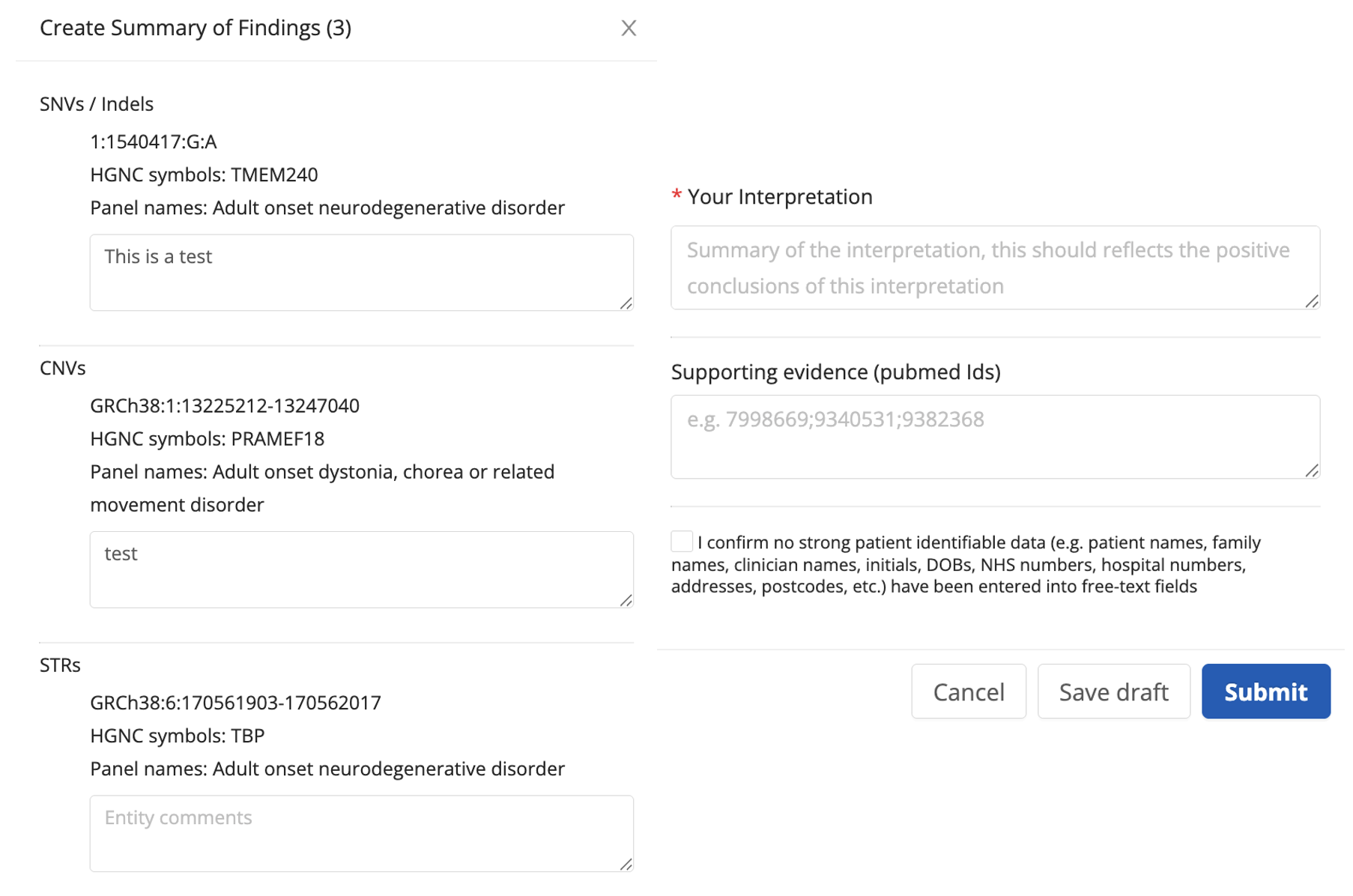The width and height of the screenshot is (1353, 896).
Task: Edit the SNV comment 'This is a test'
Action: (x=361, y=272)
